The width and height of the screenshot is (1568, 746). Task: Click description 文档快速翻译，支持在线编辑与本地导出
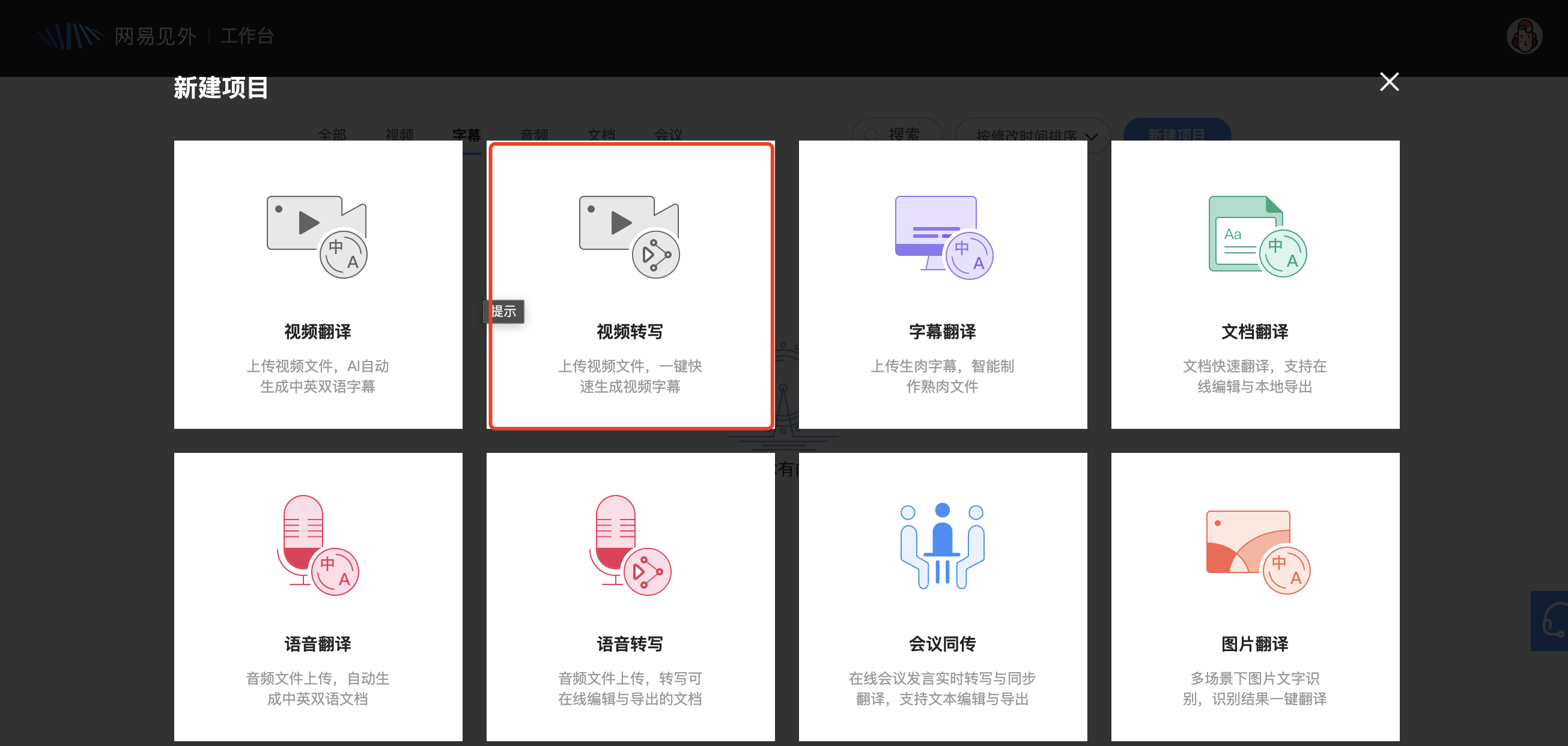point(1254,376)
